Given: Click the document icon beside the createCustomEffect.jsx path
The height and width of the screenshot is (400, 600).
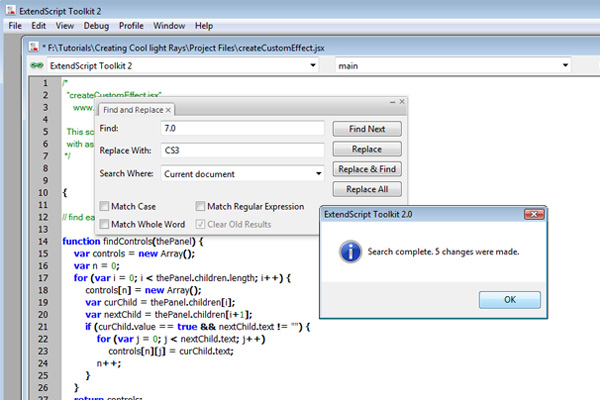Looking at the screenshot, I should coord(34,47).
